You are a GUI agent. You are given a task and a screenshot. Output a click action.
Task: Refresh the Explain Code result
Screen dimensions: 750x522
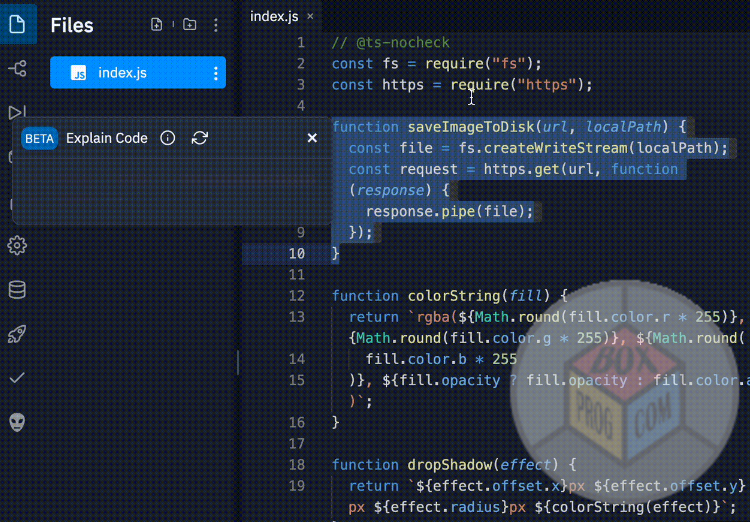[x=200, y=138]
